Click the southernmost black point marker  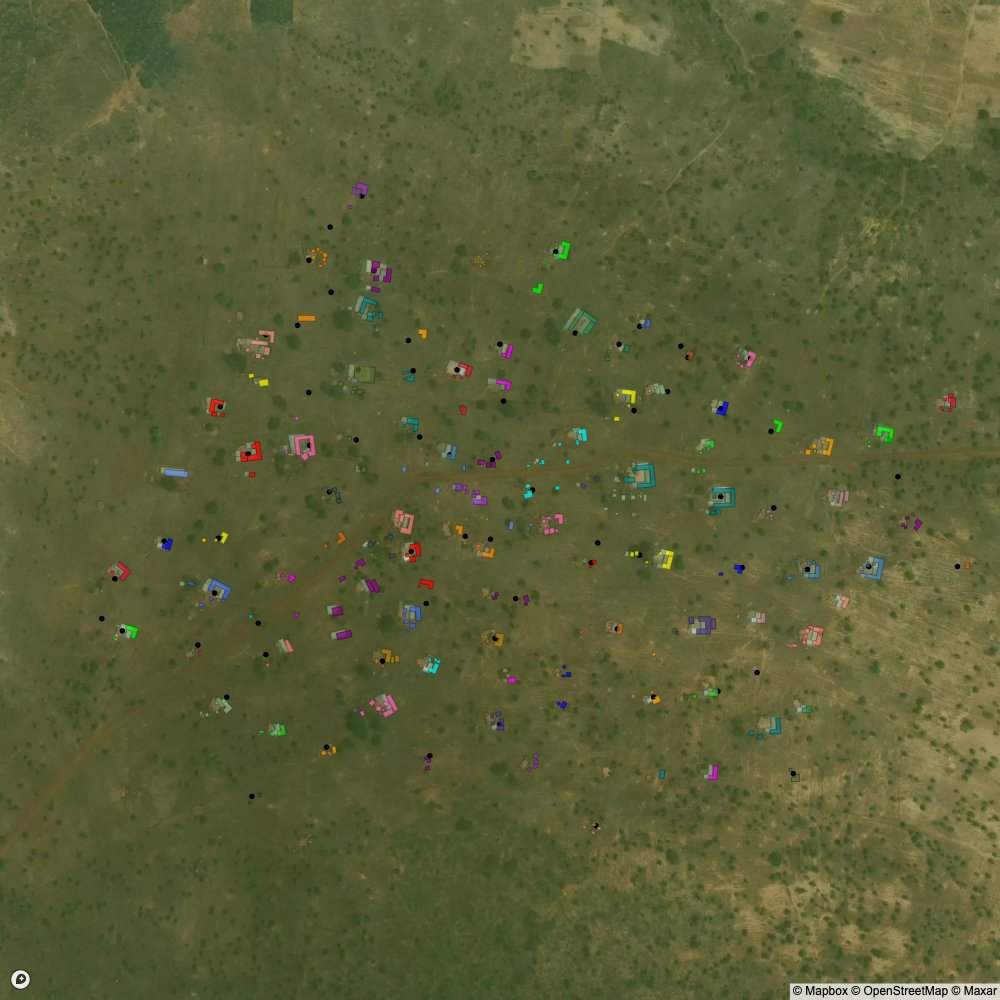tap(596, 826)
